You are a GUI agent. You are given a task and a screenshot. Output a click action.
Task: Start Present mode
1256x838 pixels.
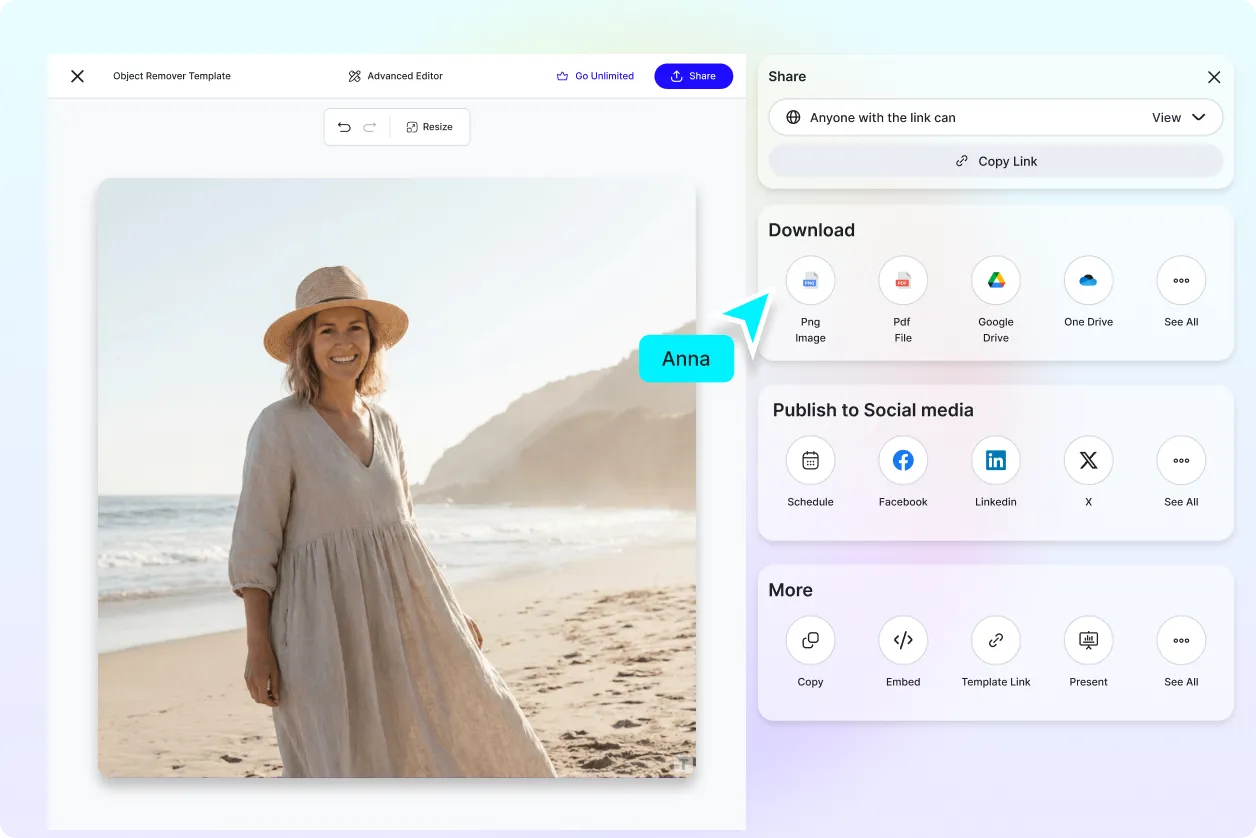pyautogui.click(x=1088, y=640)
